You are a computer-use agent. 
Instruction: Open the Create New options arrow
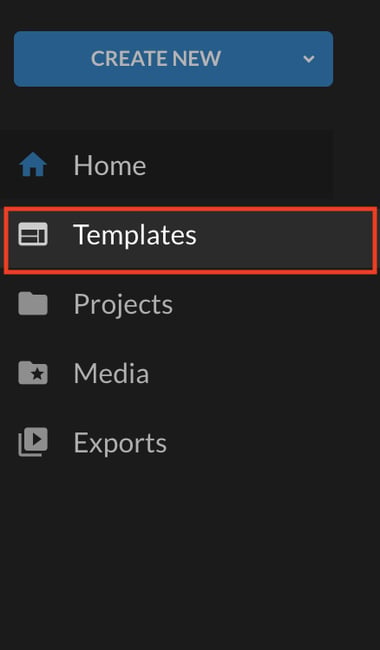[x=309, y=59]
